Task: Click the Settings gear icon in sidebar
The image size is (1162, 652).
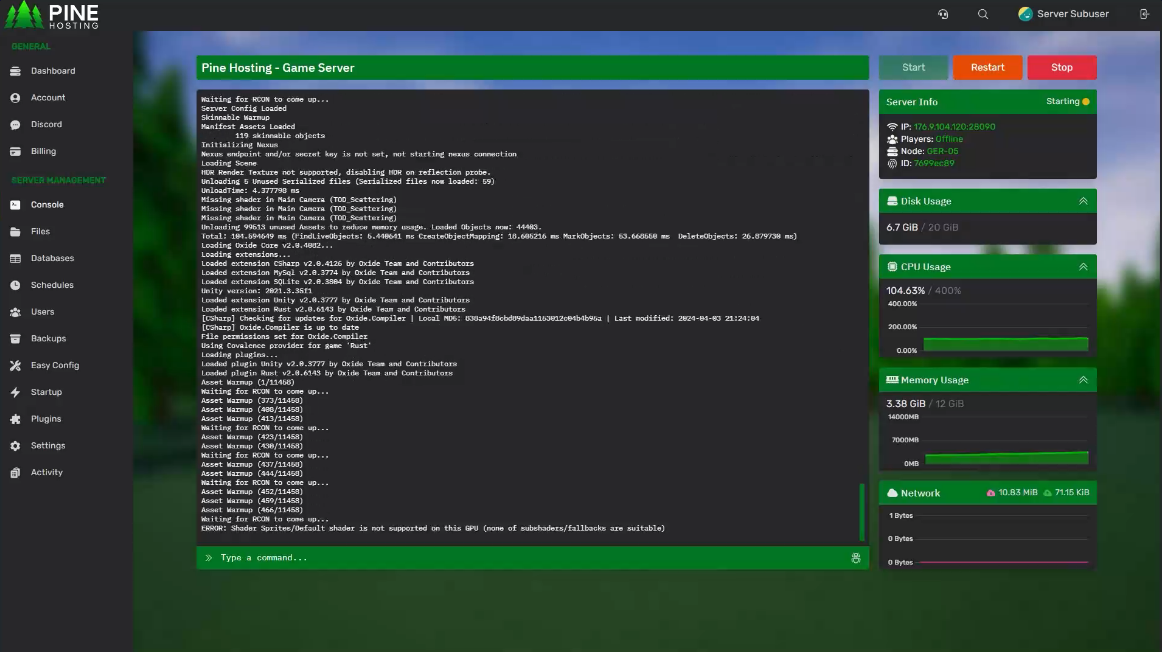Action: tap(15, 445)
